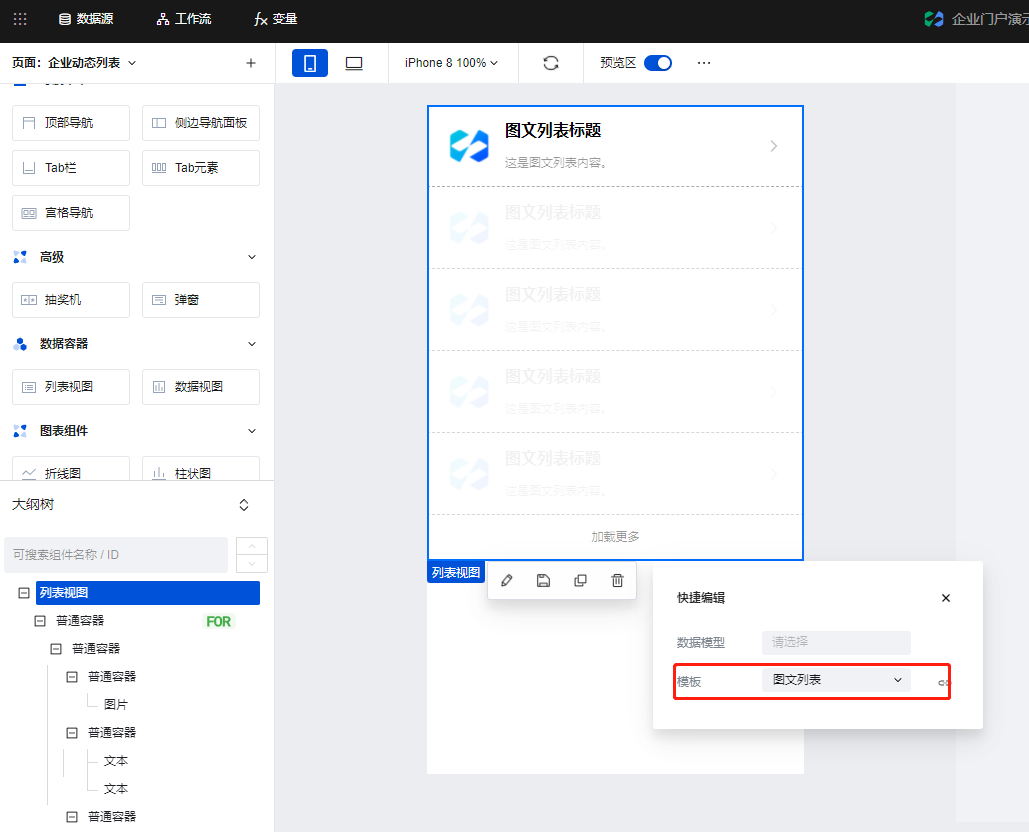Switch to mobile device view
The width and height of the screenshot is (1029, 832).
[310, 63]
